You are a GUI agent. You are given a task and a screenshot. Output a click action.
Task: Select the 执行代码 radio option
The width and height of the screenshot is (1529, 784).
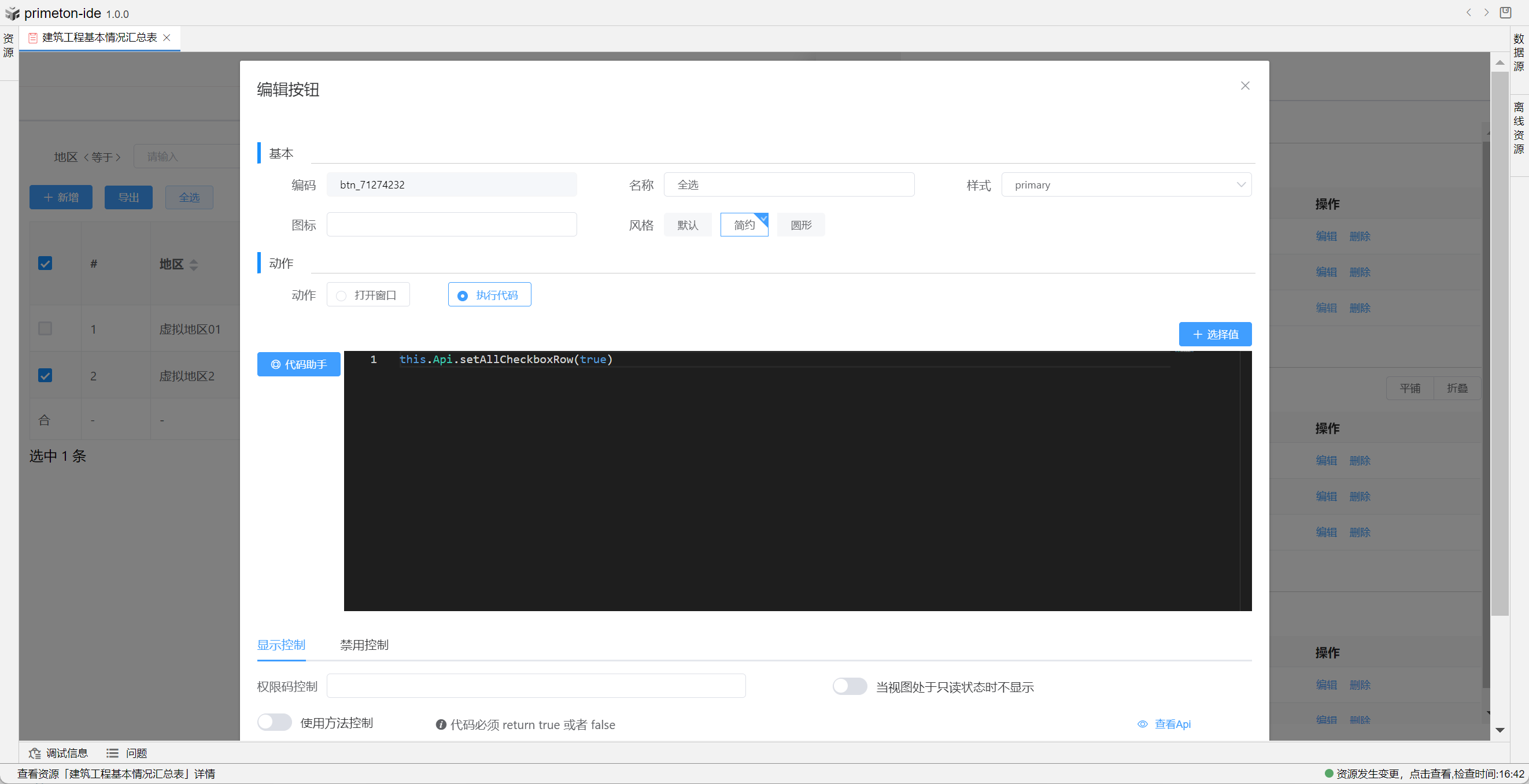(x=489, y=295)
